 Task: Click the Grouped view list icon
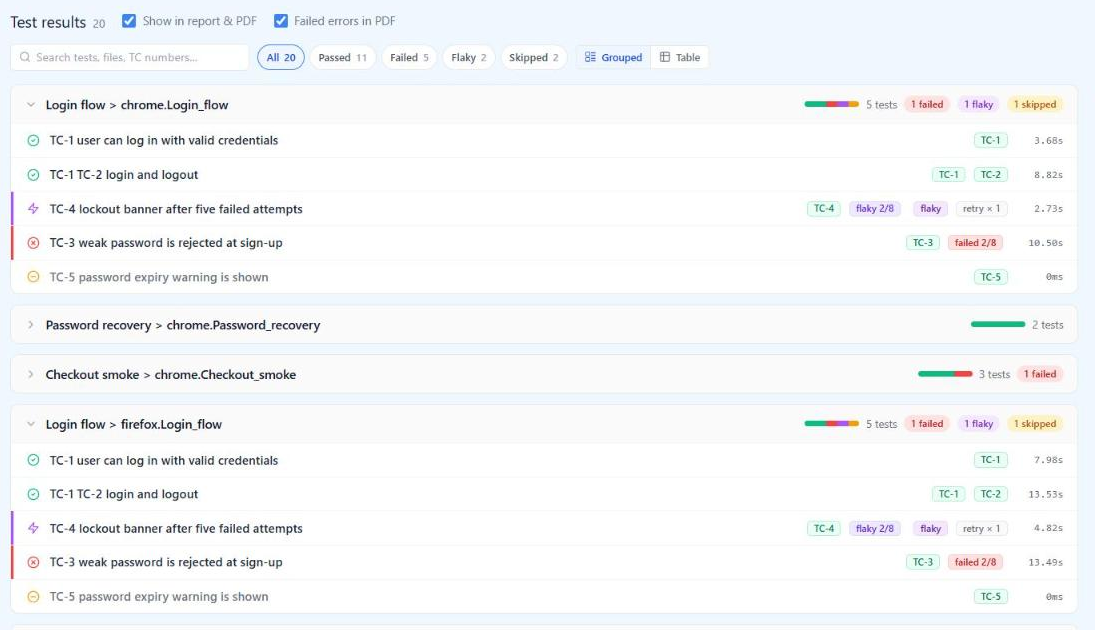(x=590, y=57)
